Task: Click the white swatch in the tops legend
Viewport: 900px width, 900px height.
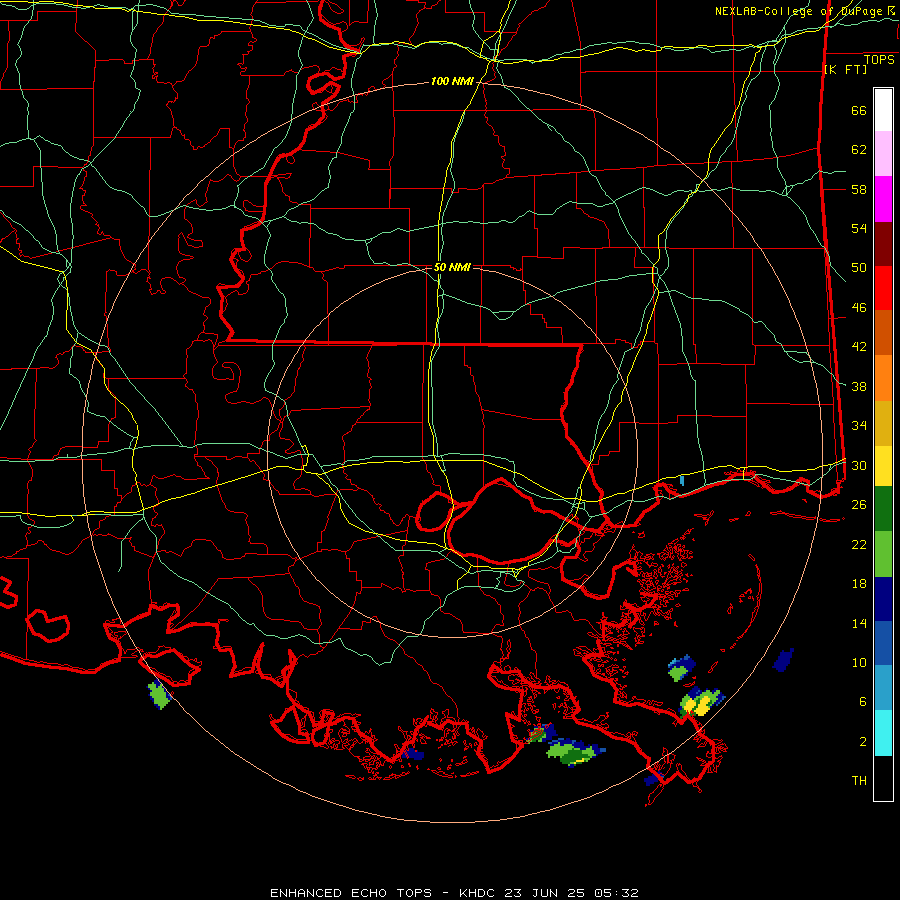Action: pyautogui.click(x=883, y=110)
